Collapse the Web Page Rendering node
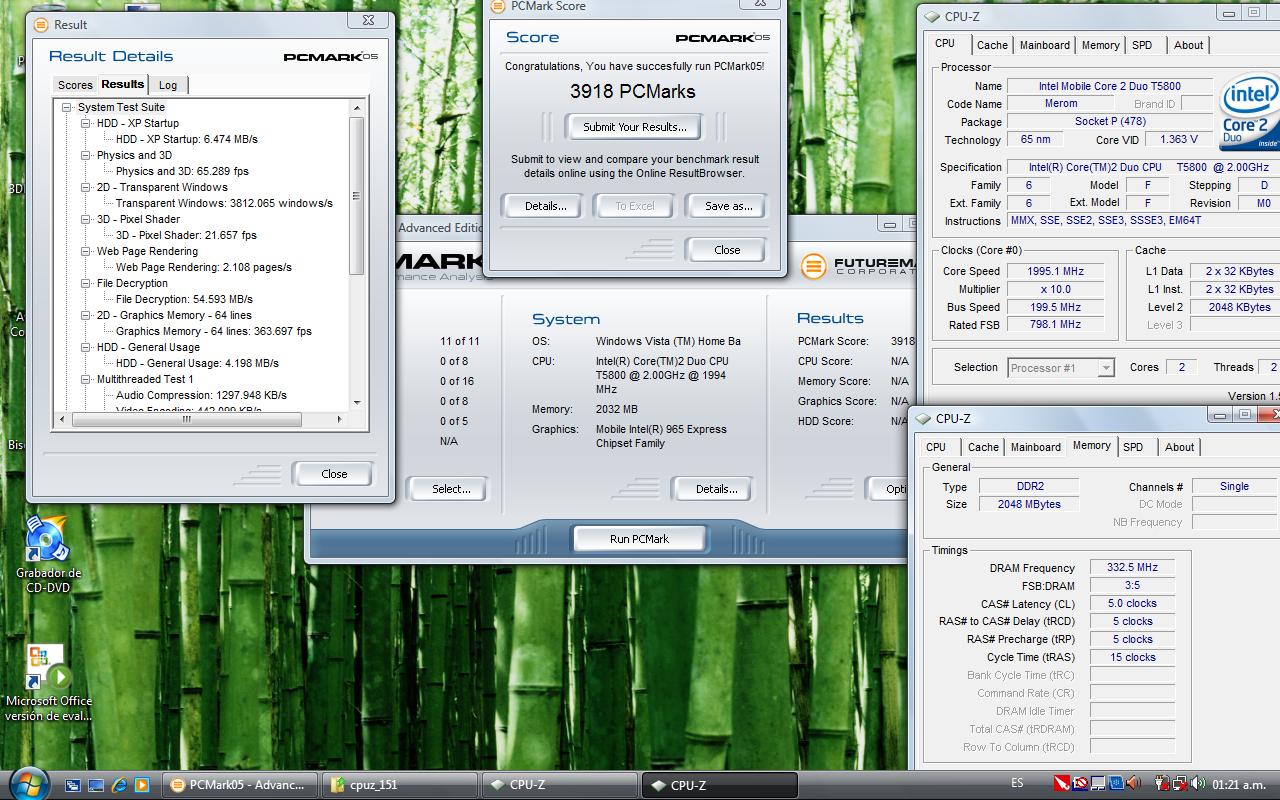Image resolution: width=1280 pixels, height=800 pixels. click(x=86, y=251)
